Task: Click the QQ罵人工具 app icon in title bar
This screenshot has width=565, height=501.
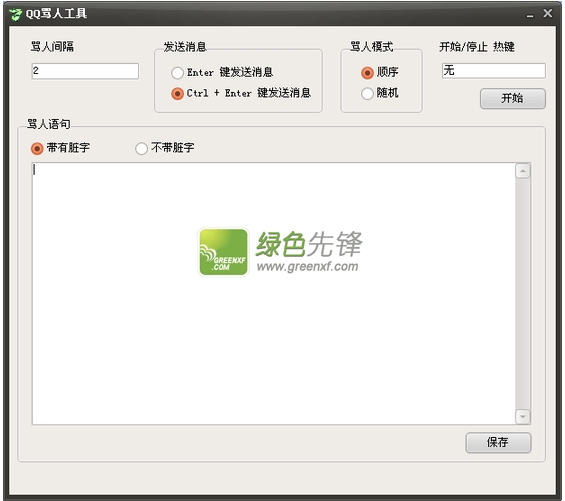Action: tap(15, 14)
